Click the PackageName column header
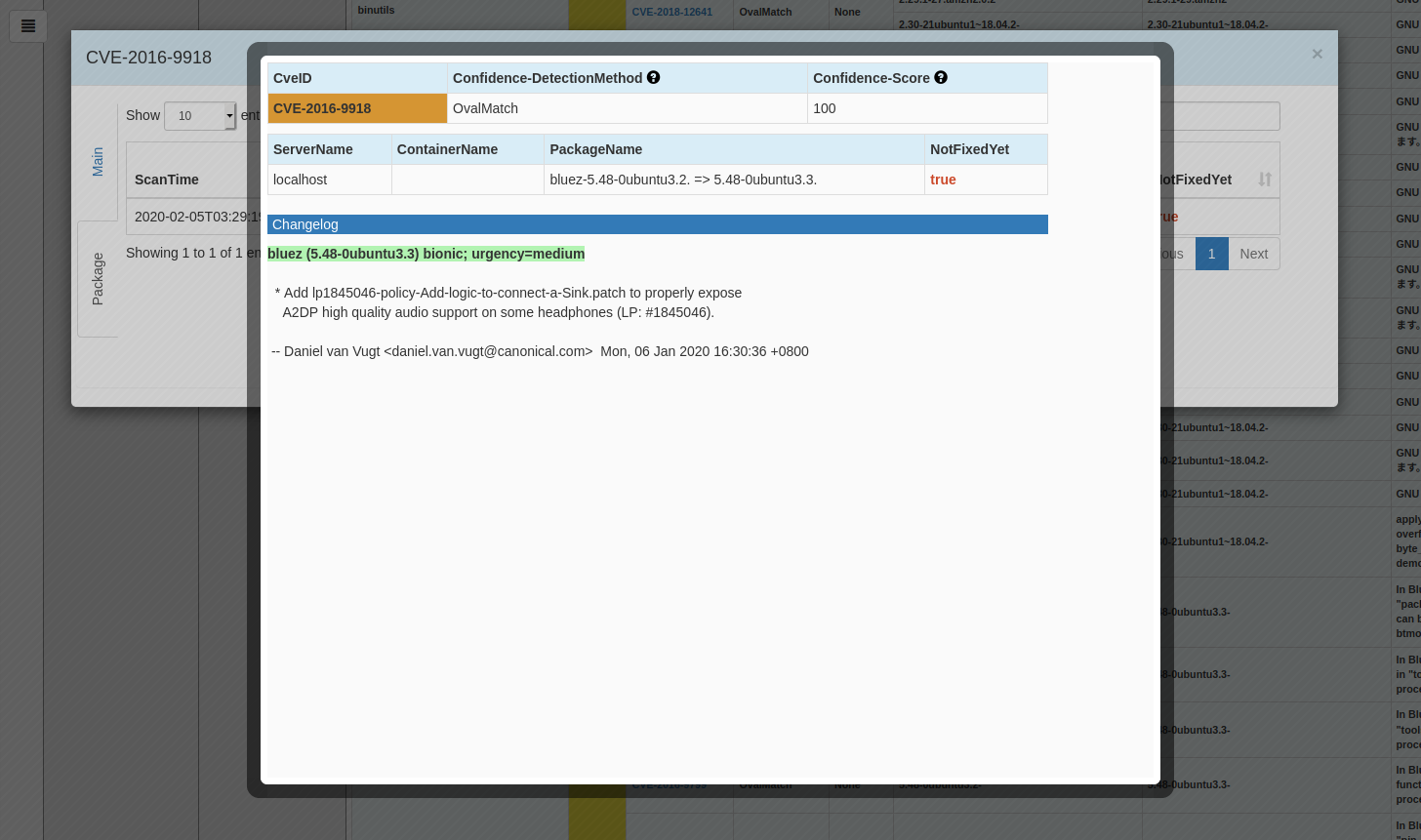 pyautogui.click(x=734, y=149)
